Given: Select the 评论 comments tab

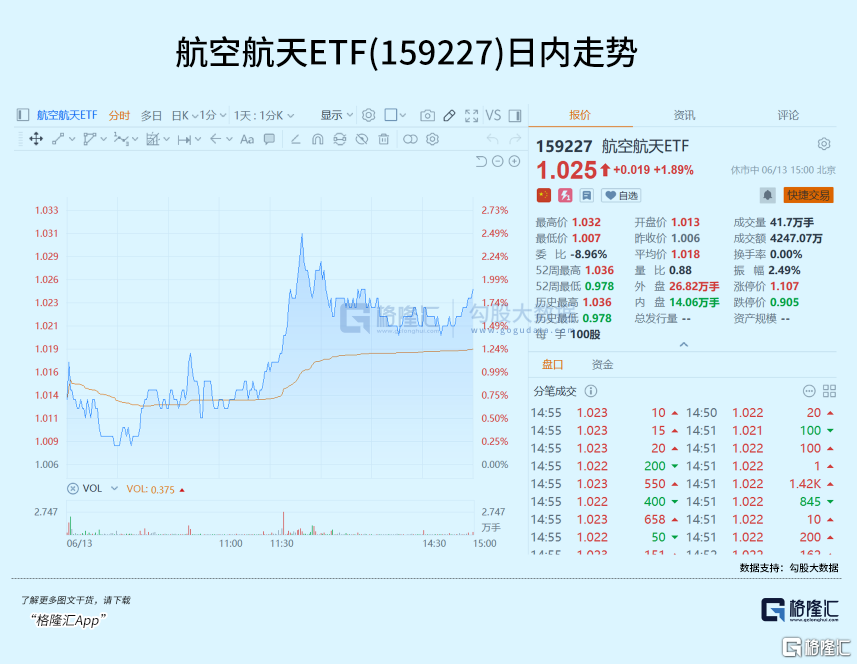Looking at the screenshot, I should point(788,115).
